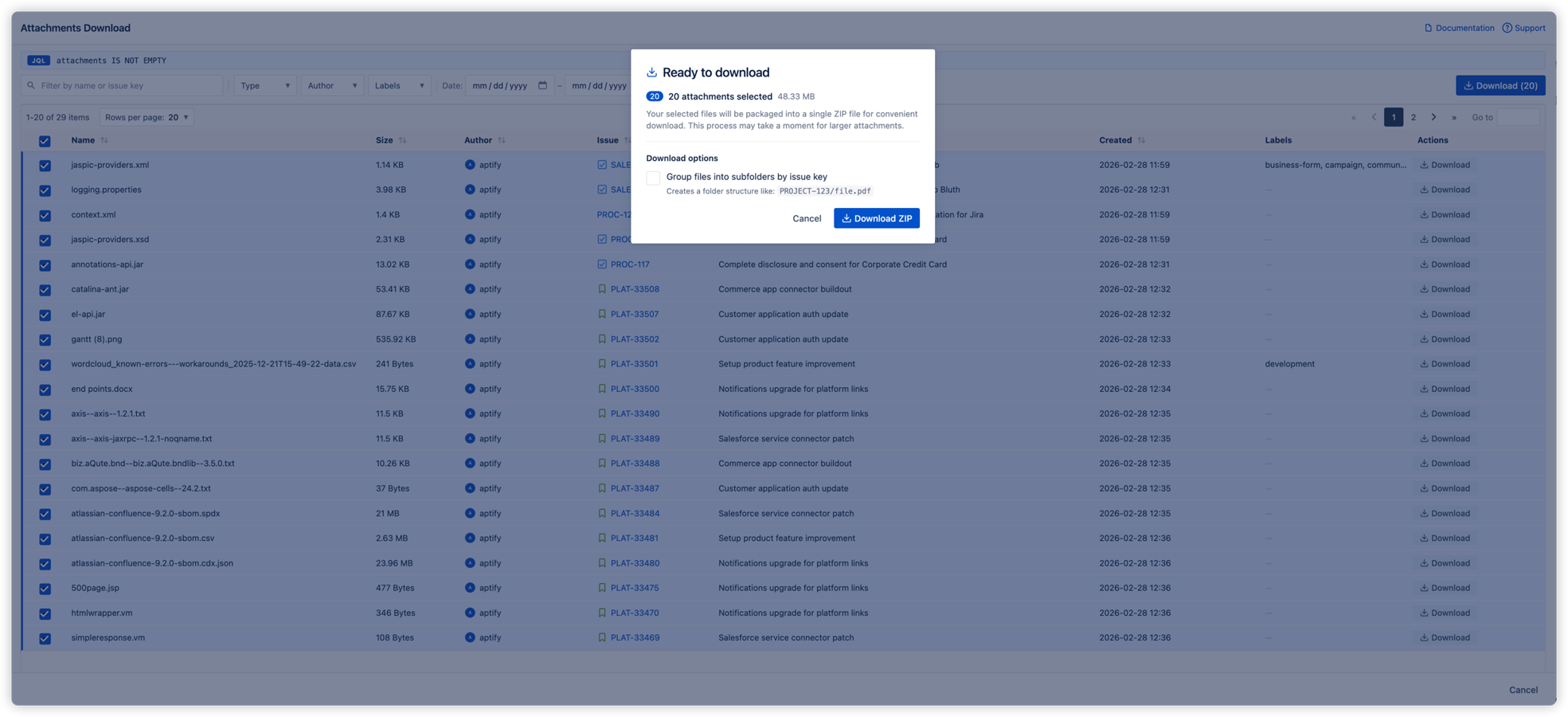Click the Download ZIP button
Screen dimensions: 1568x717
[x=876, y=217]
